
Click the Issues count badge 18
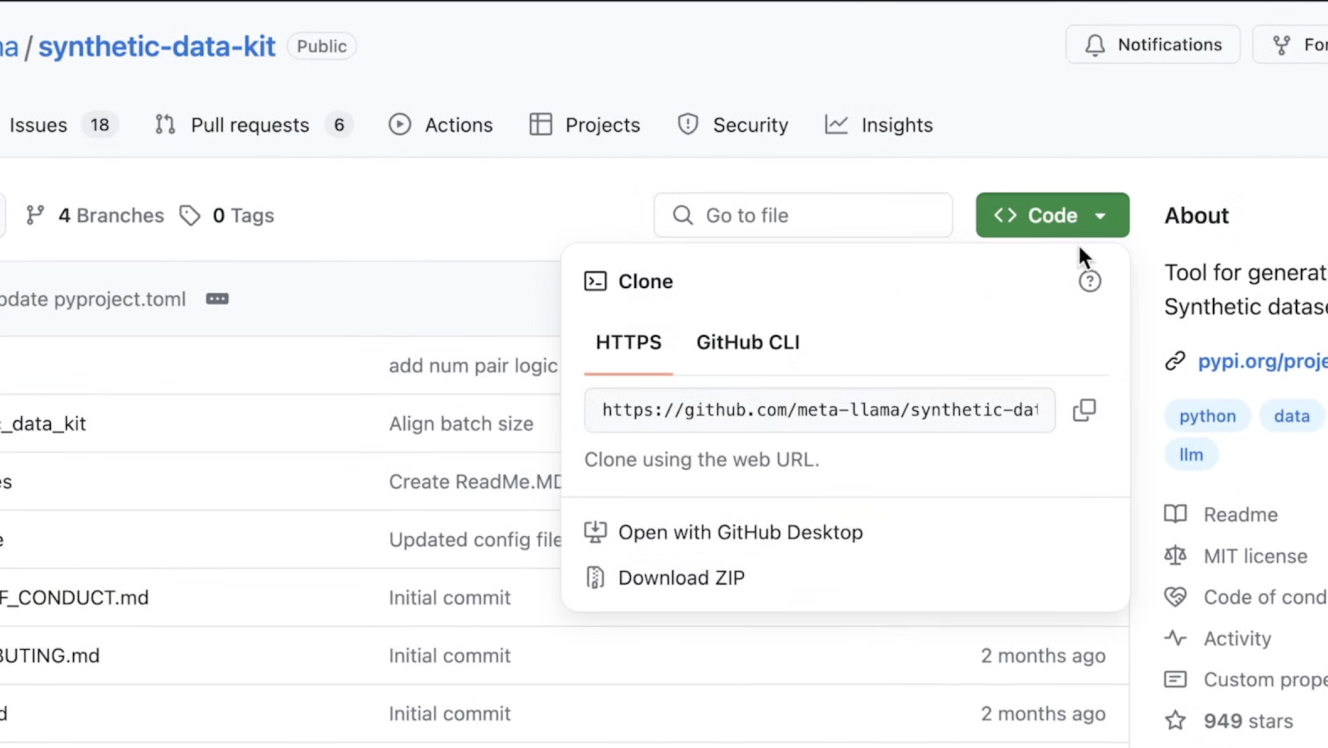click(x=99, y=125)
